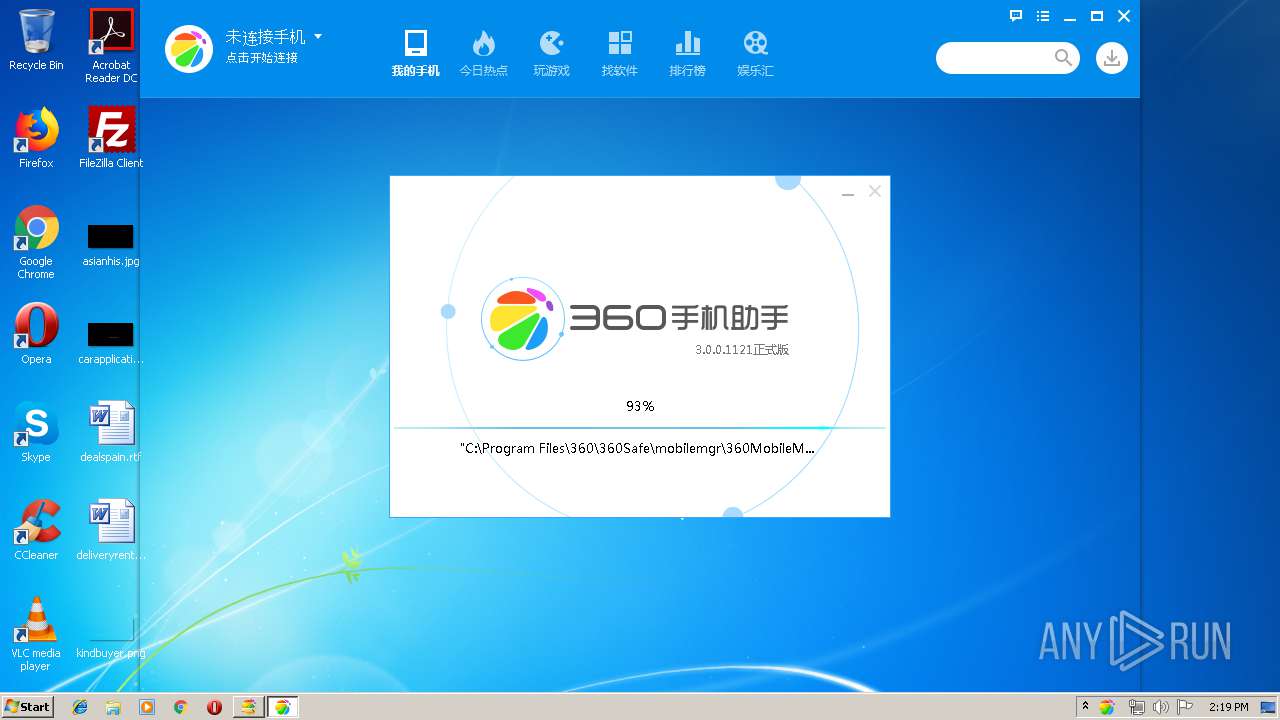The image size is (1280, 720).
Task: Expand the 未连接手机 dropdown arrow
Action: [318, 37]
